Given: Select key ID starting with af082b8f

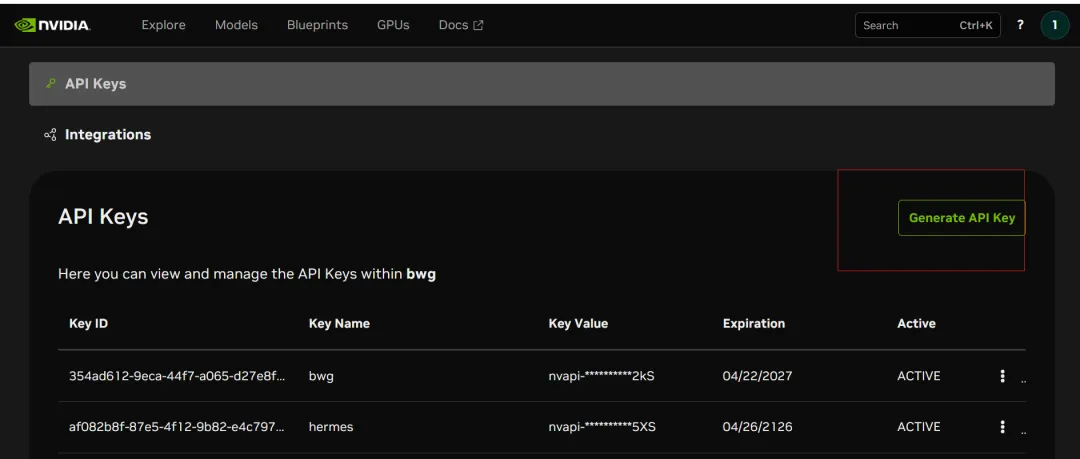Looking at the screenshot, I should pyautogui.click(x=177, y=427).
